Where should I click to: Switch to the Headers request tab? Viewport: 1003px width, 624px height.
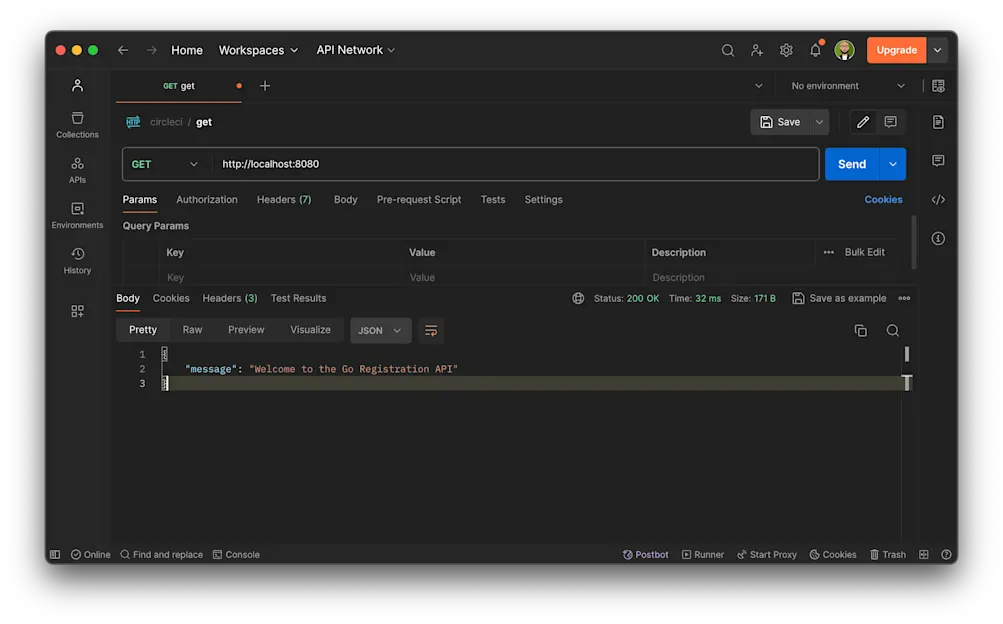pos(283,199)
